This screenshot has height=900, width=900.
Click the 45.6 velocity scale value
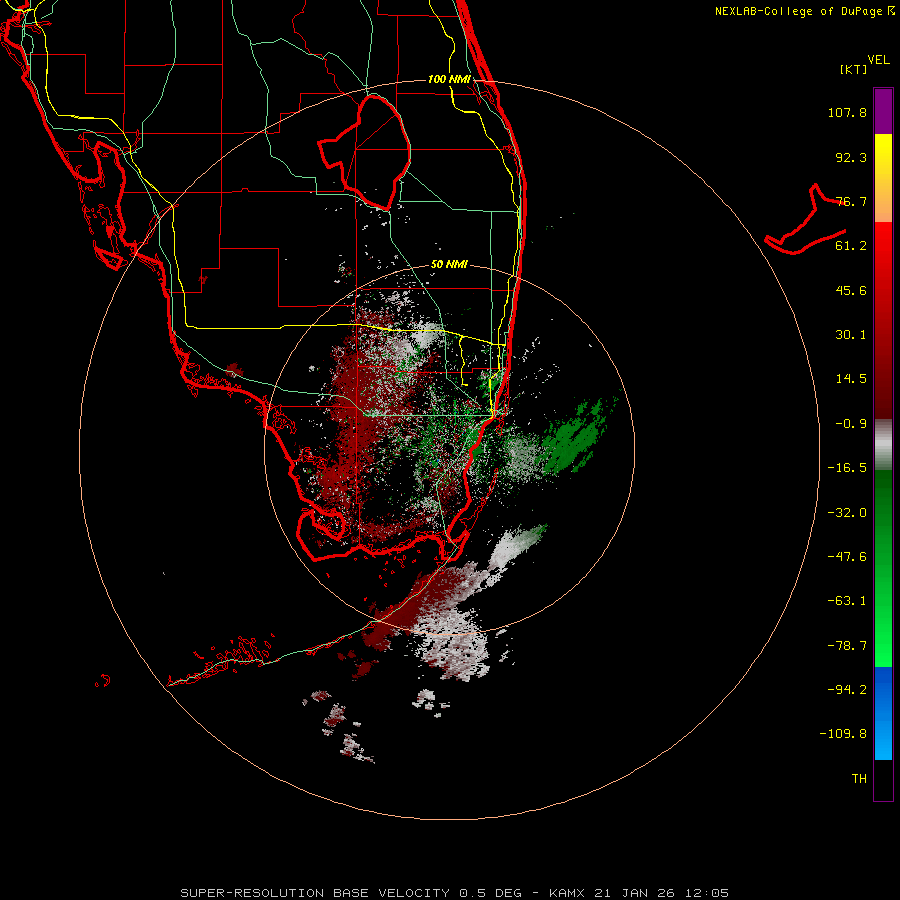click(x=851, y=290)
